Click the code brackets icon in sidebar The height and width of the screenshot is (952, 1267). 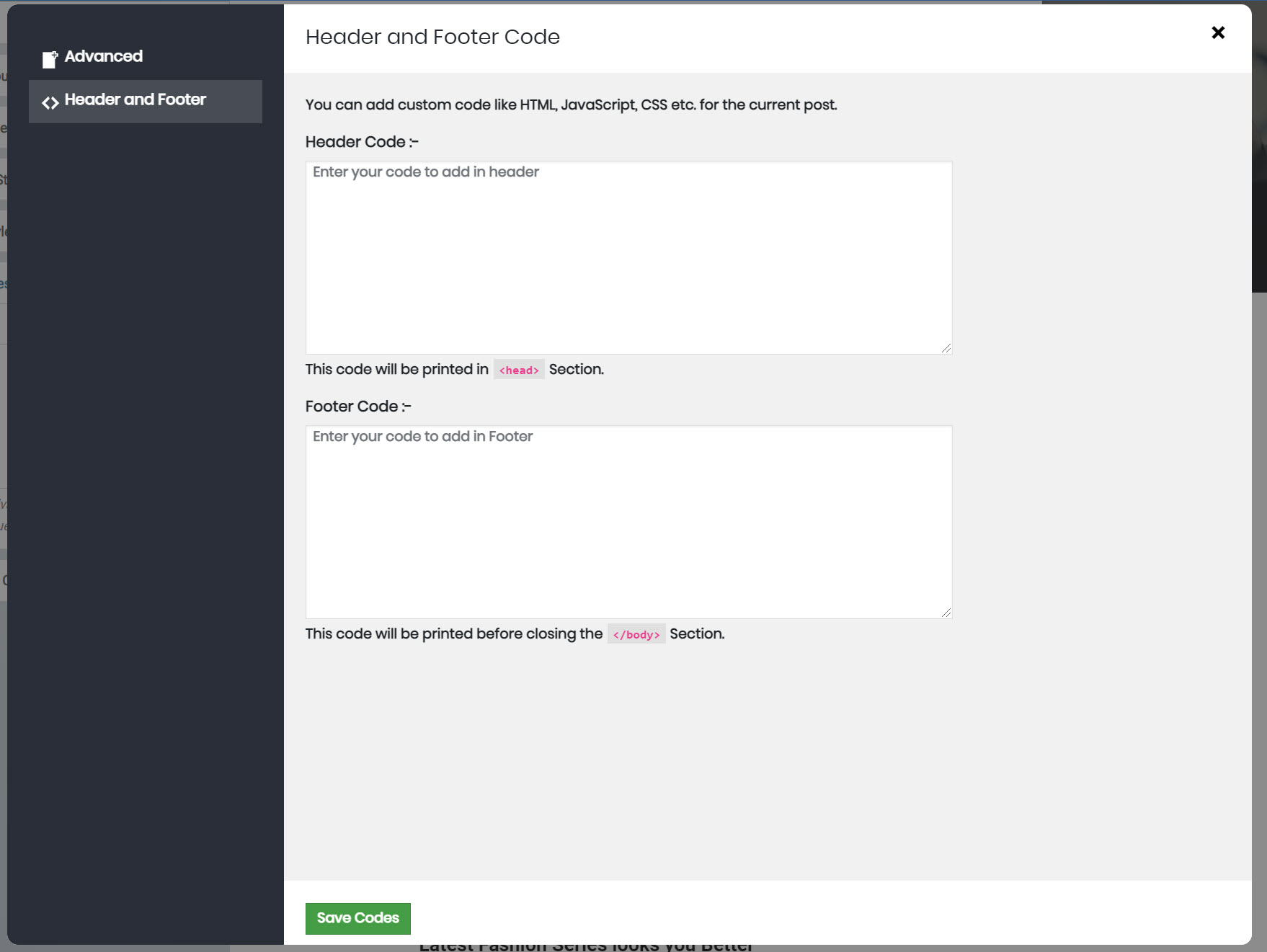pyautogui.click(x=50, y=102)
